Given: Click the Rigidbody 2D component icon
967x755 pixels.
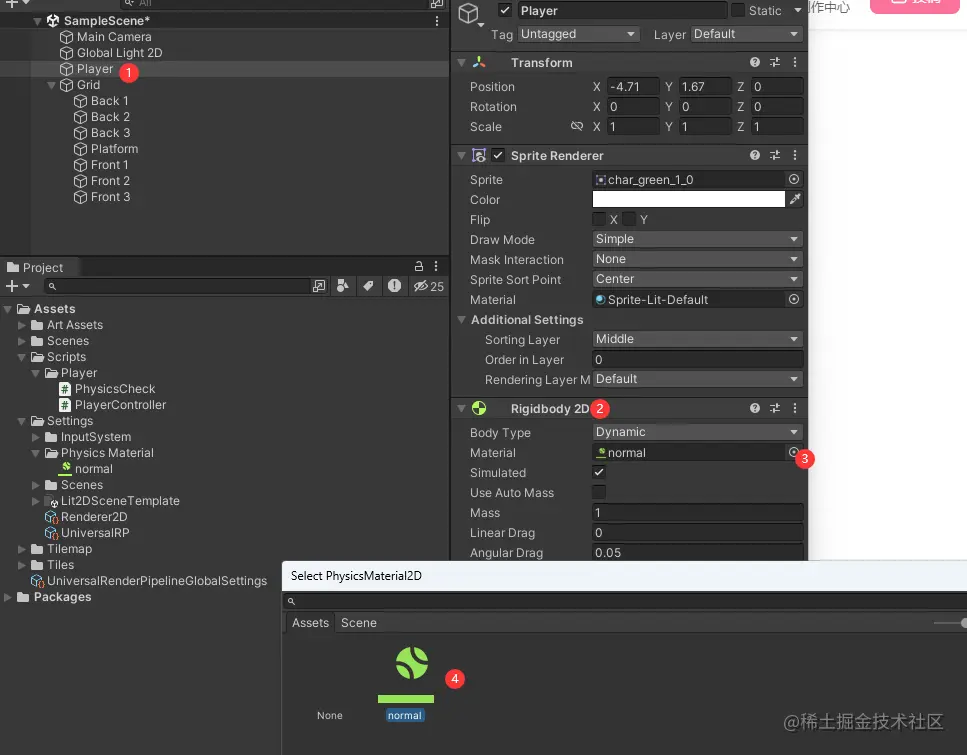Looking at the screenshot, I should (479, 408).
